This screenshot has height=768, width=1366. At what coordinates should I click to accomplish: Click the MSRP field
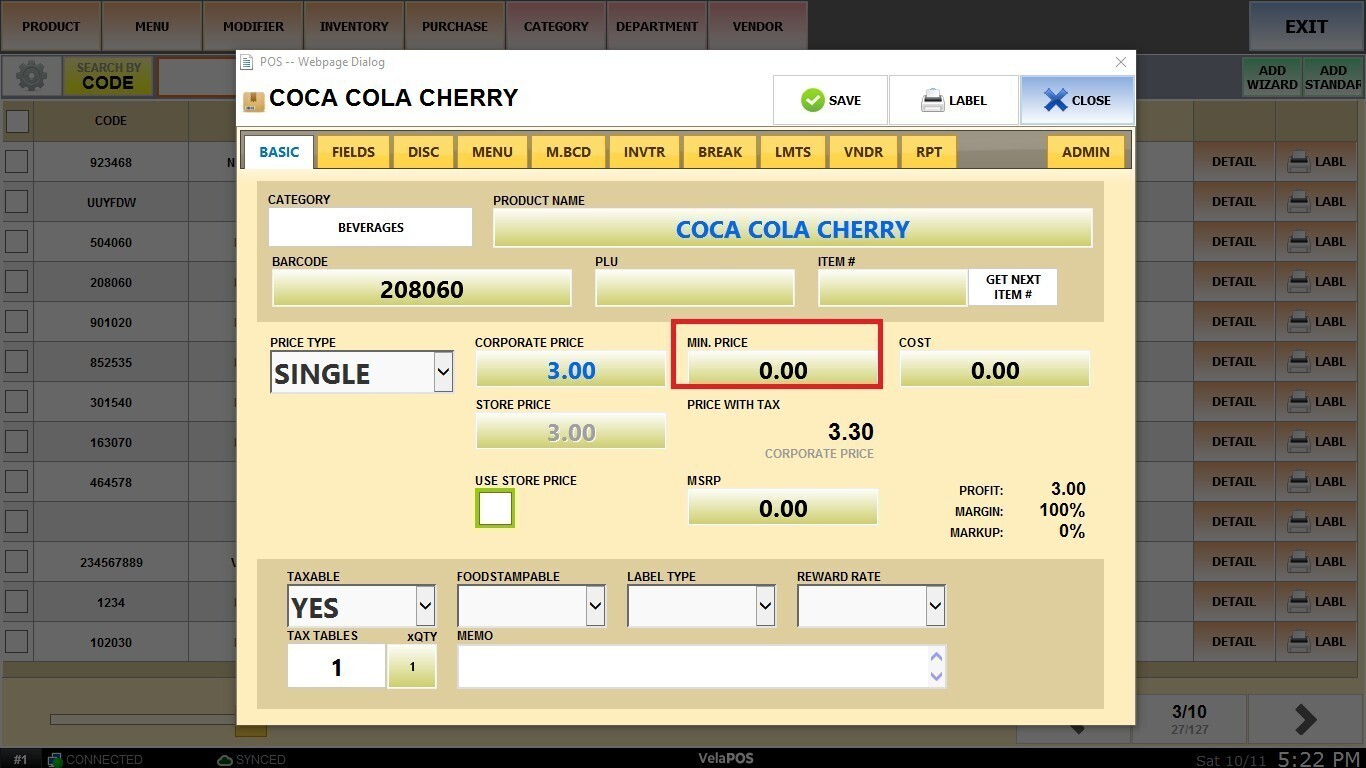(783, 508)
